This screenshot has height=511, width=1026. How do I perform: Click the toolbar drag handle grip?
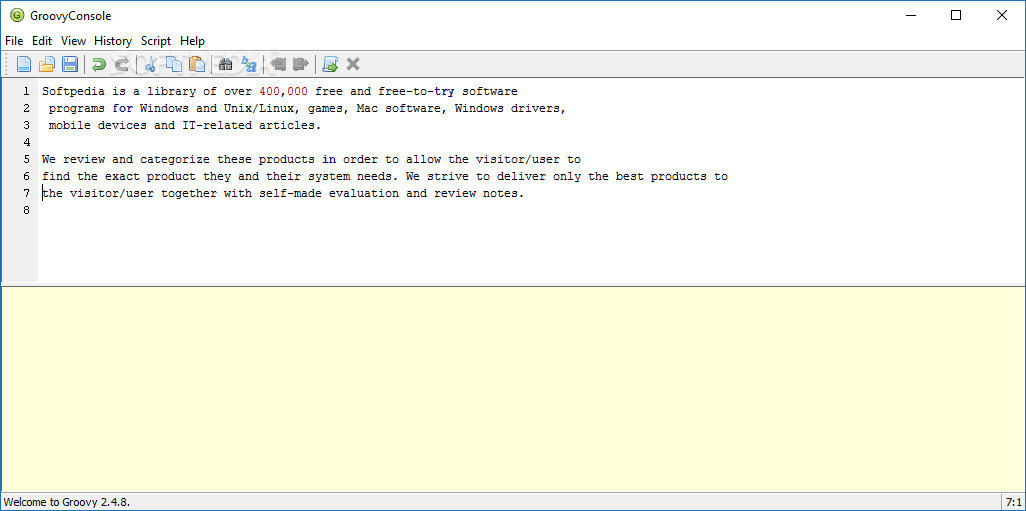click(8, 64)
